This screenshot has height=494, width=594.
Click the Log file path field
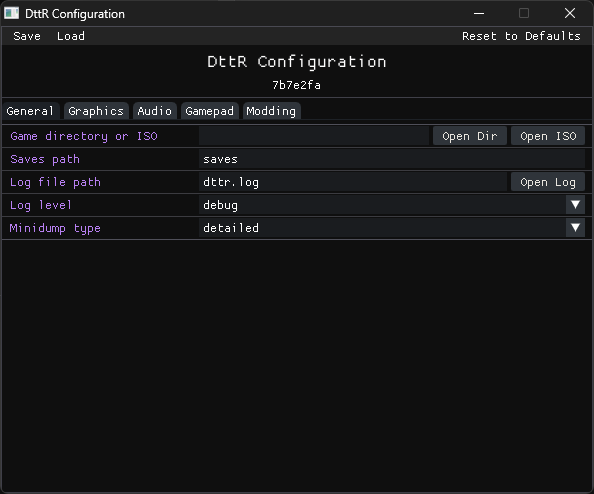point(353,182)
